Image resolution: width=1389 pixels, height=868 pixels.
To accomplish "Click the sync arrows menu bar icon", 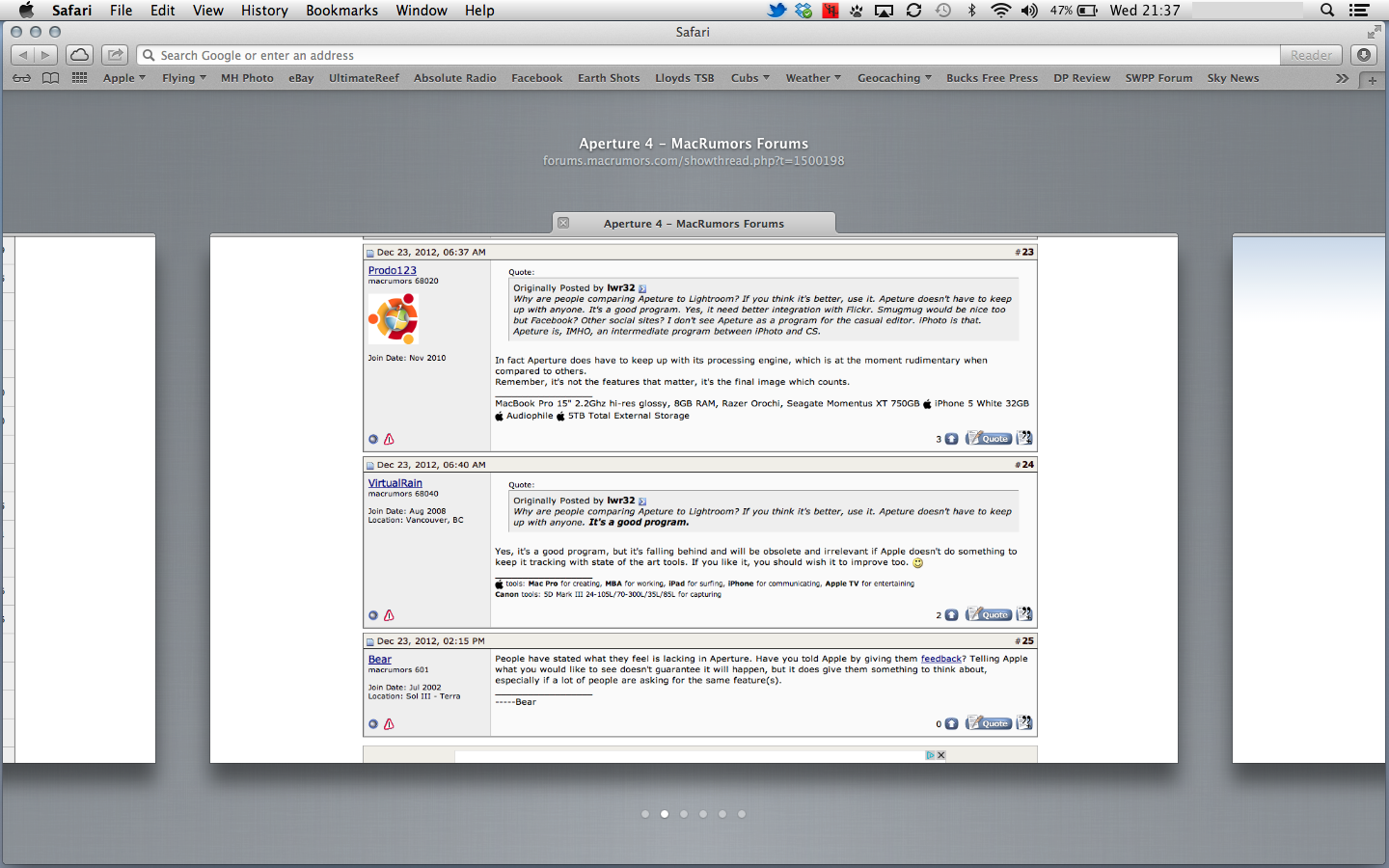I will pyautogui.click(x=913, y=11).
